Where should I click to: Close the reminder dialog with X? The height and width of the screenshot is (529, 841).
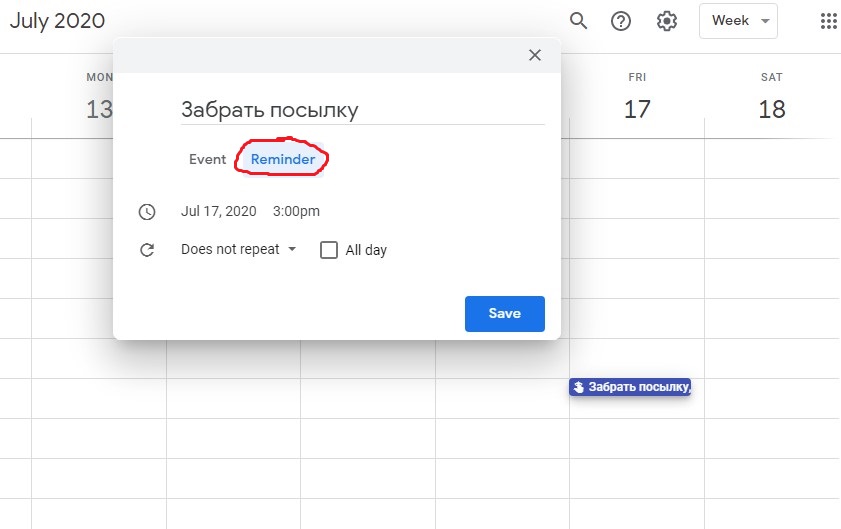coord(535,56)
